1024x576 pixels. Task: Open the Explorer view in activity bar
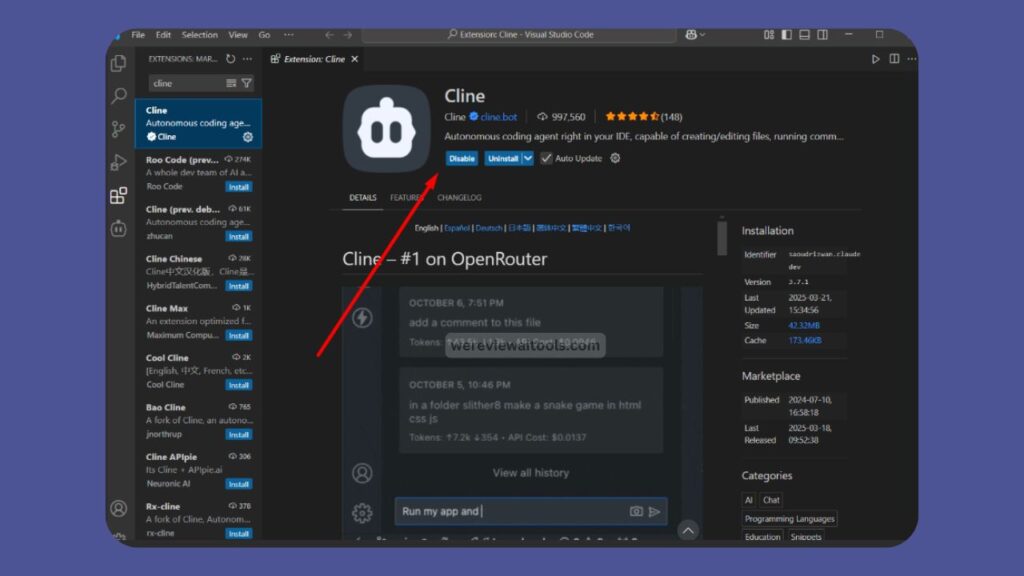tap(118, 63)
